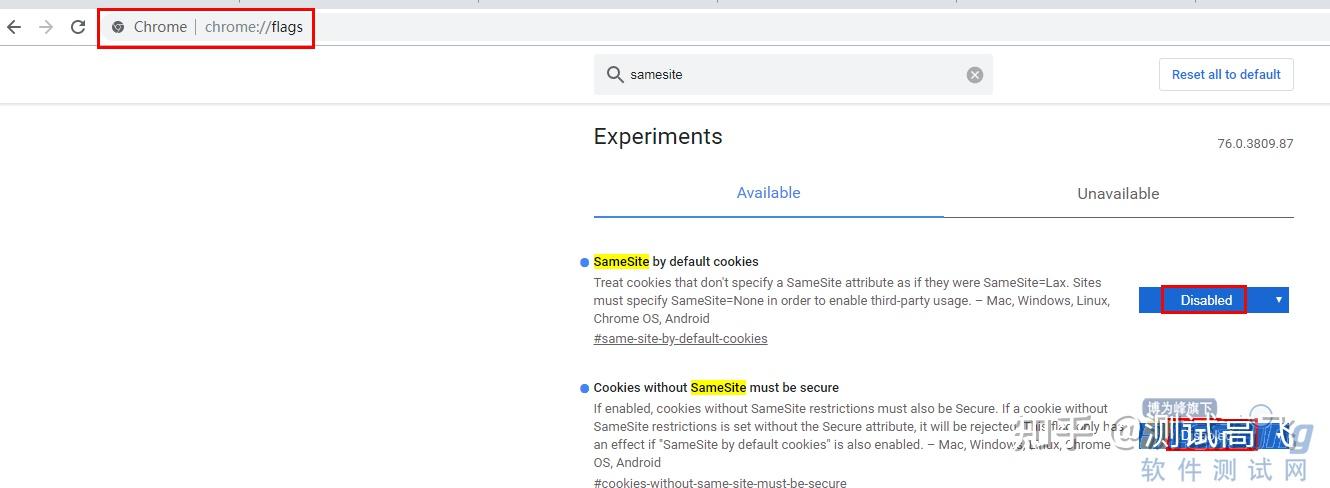
Task: Focus the flags search field
Action: coord(790,75)
